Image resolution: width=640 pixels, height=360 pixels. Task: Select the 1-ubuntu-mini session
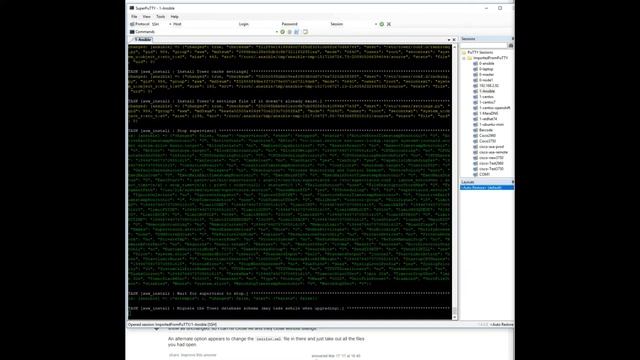point(491,124)
